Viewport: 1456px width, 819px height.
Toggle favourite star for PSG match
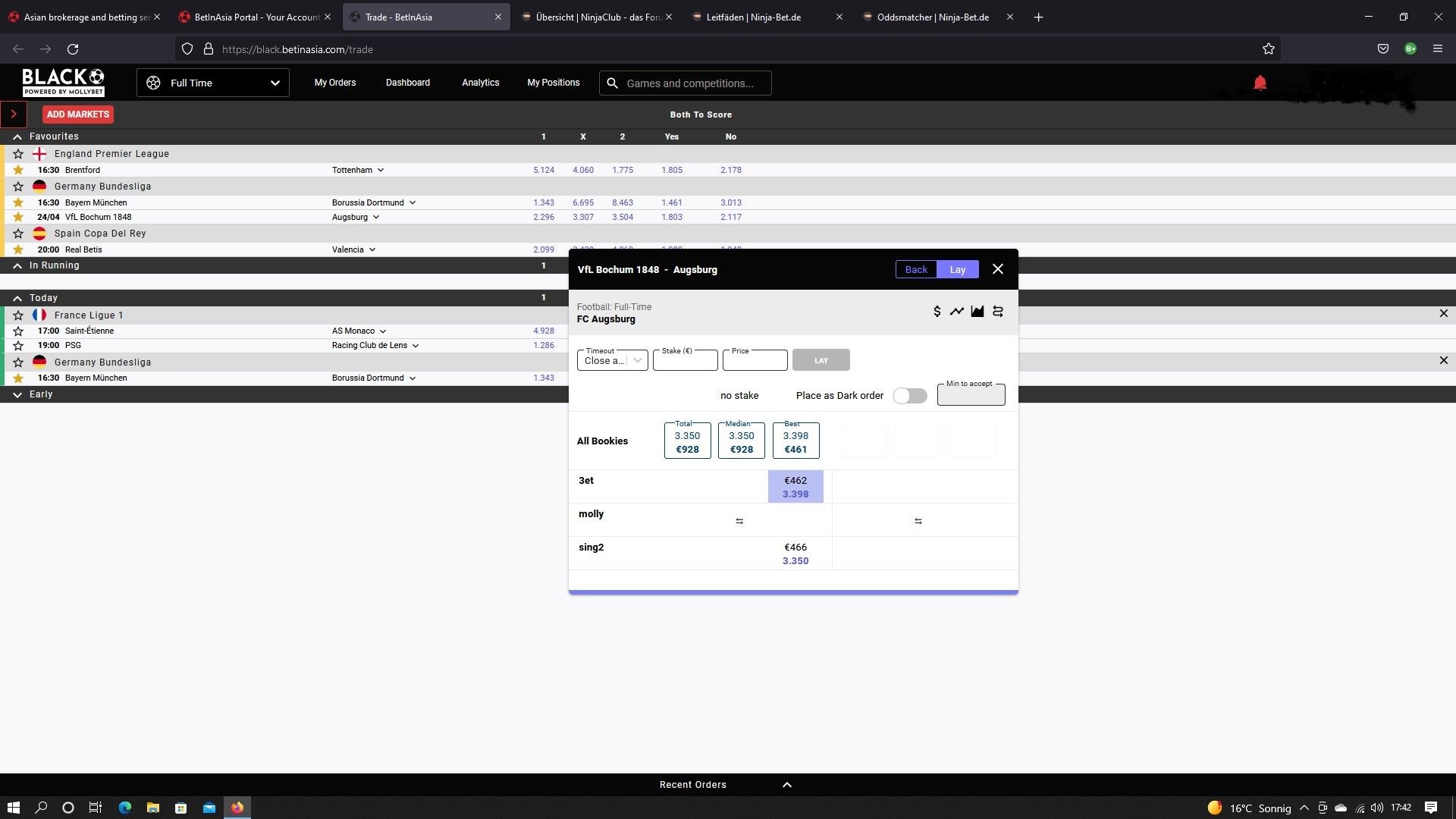[18, 345]
